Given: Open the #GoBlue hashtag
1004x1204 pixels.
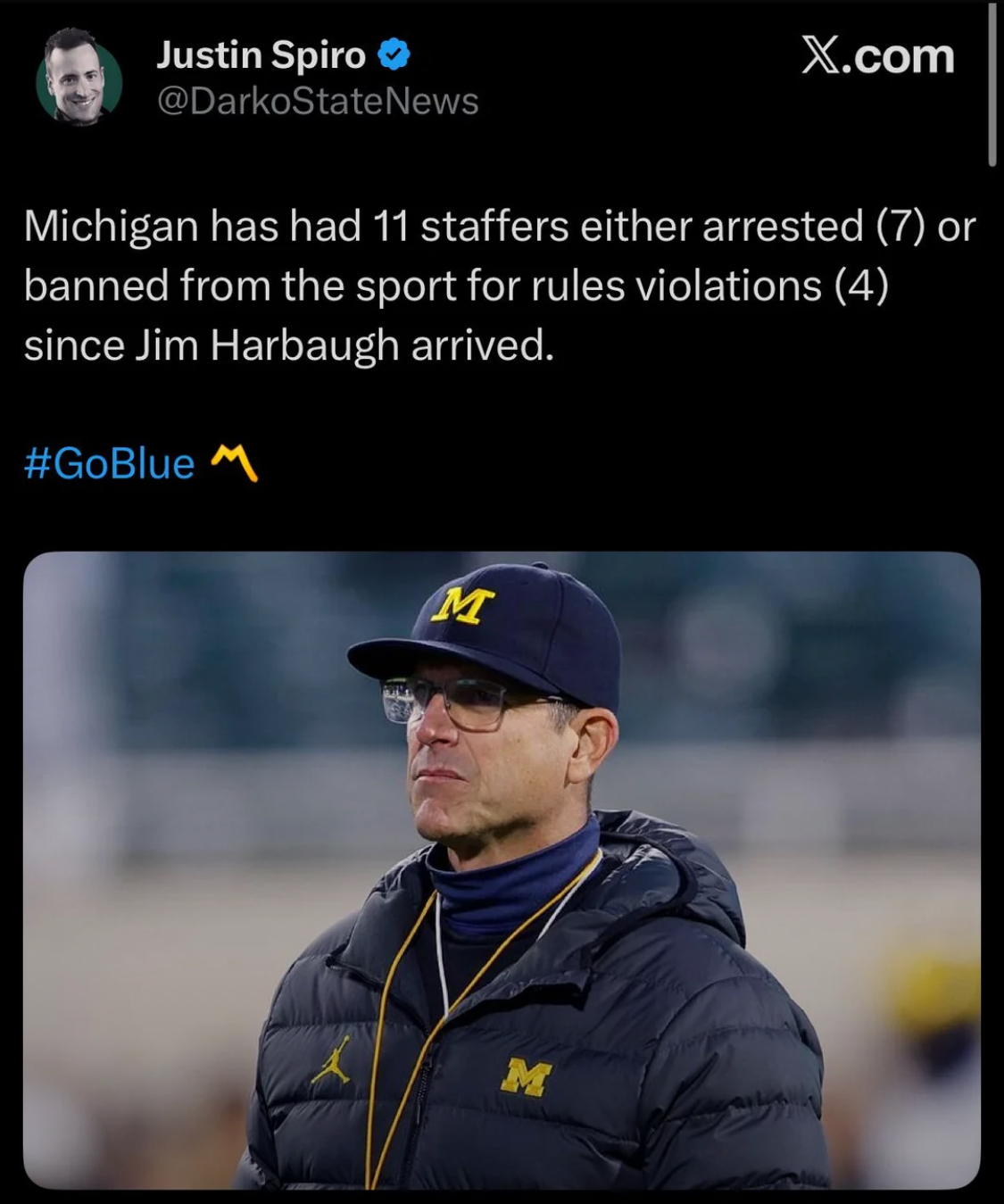Looking at the screenshot, I should pyautogui.click(x=110, y=463).
